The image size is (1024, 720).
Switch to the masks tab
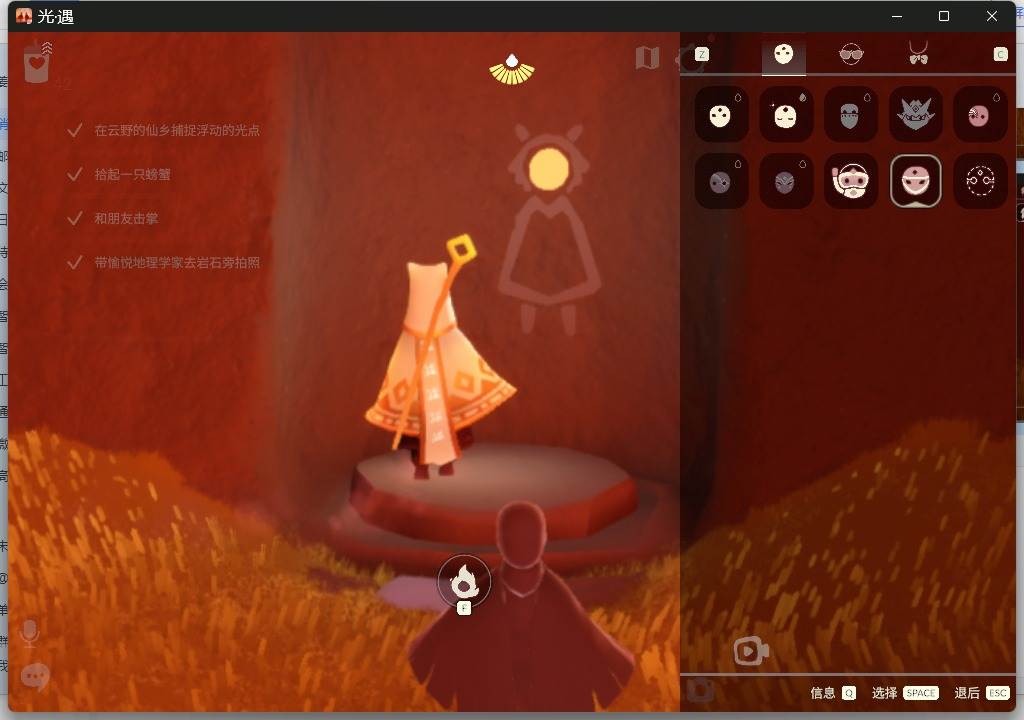click(x=784, y=54)
